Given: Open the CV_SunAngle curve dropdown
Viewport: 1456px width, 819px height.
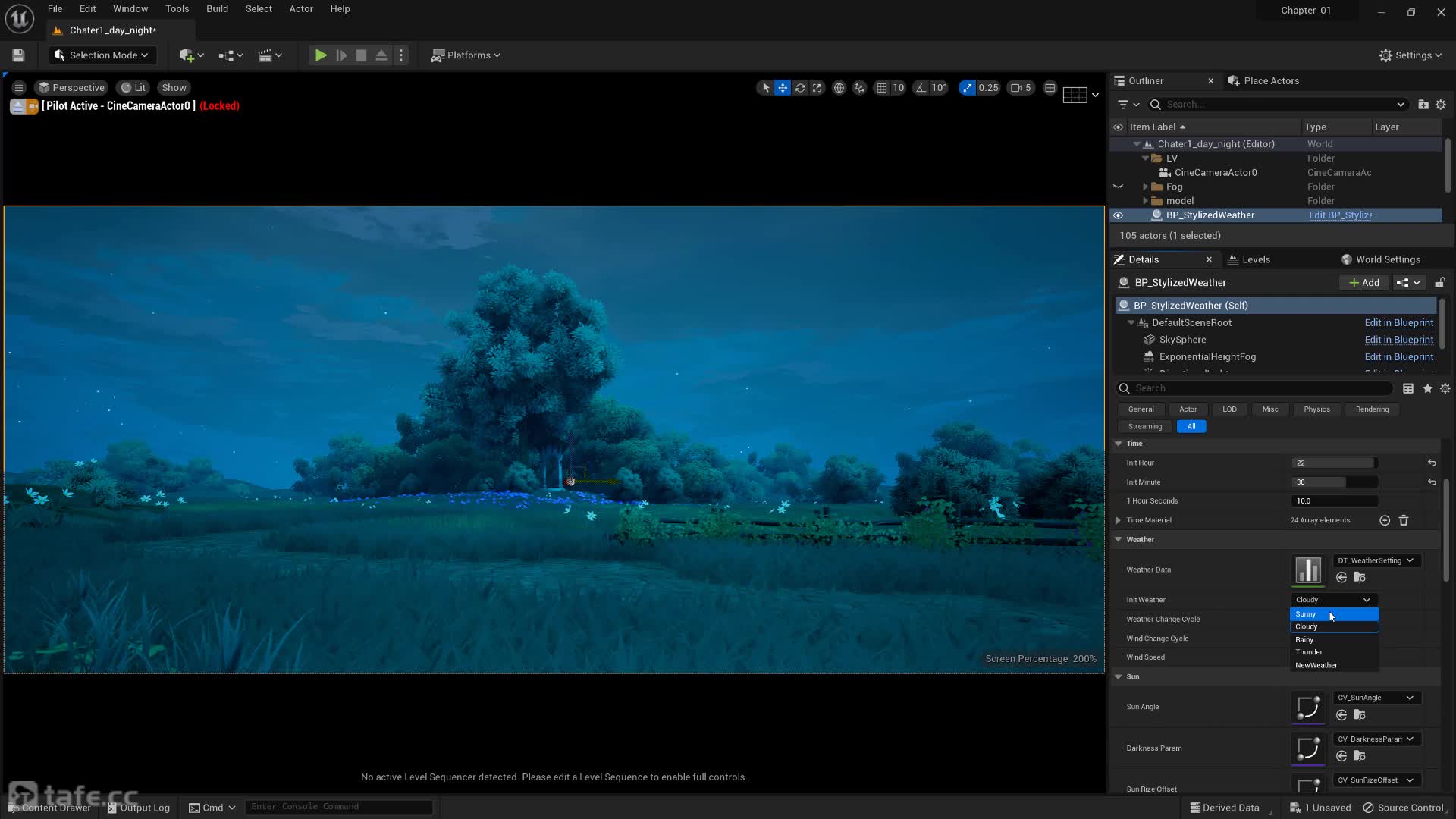Looking at the screenshot, I should [1376, 698].
